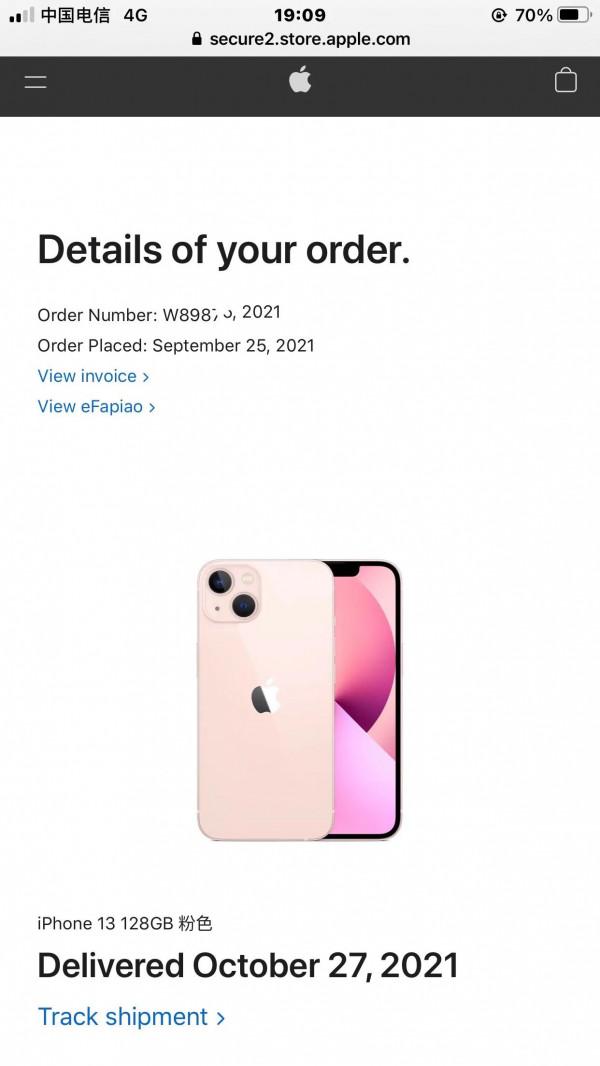The image size is (600, 1066).
Task: Tap the Order Number text line
Action: tap(159, 313)
